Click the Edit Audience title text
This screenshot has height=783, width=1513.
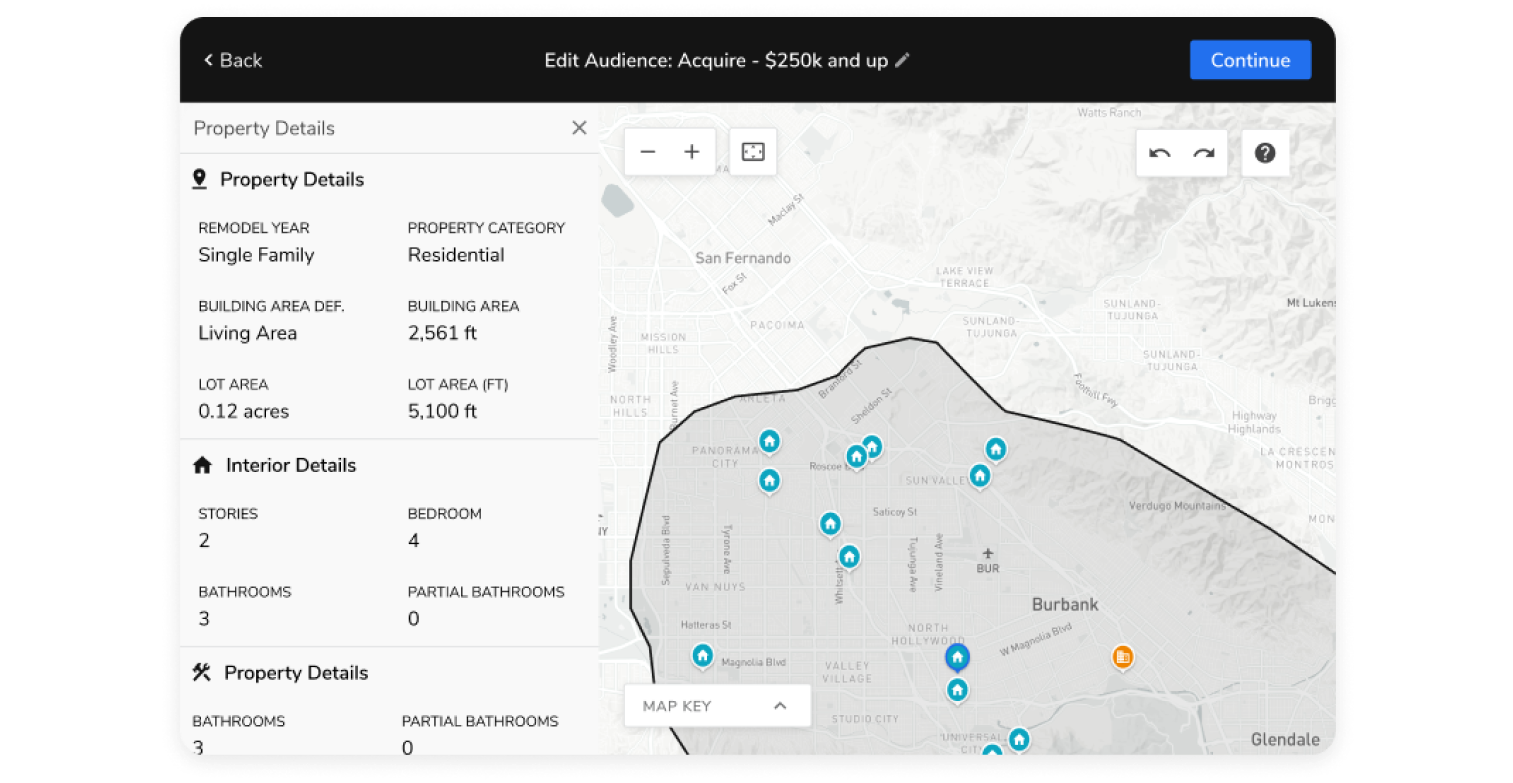coord(716,60)
